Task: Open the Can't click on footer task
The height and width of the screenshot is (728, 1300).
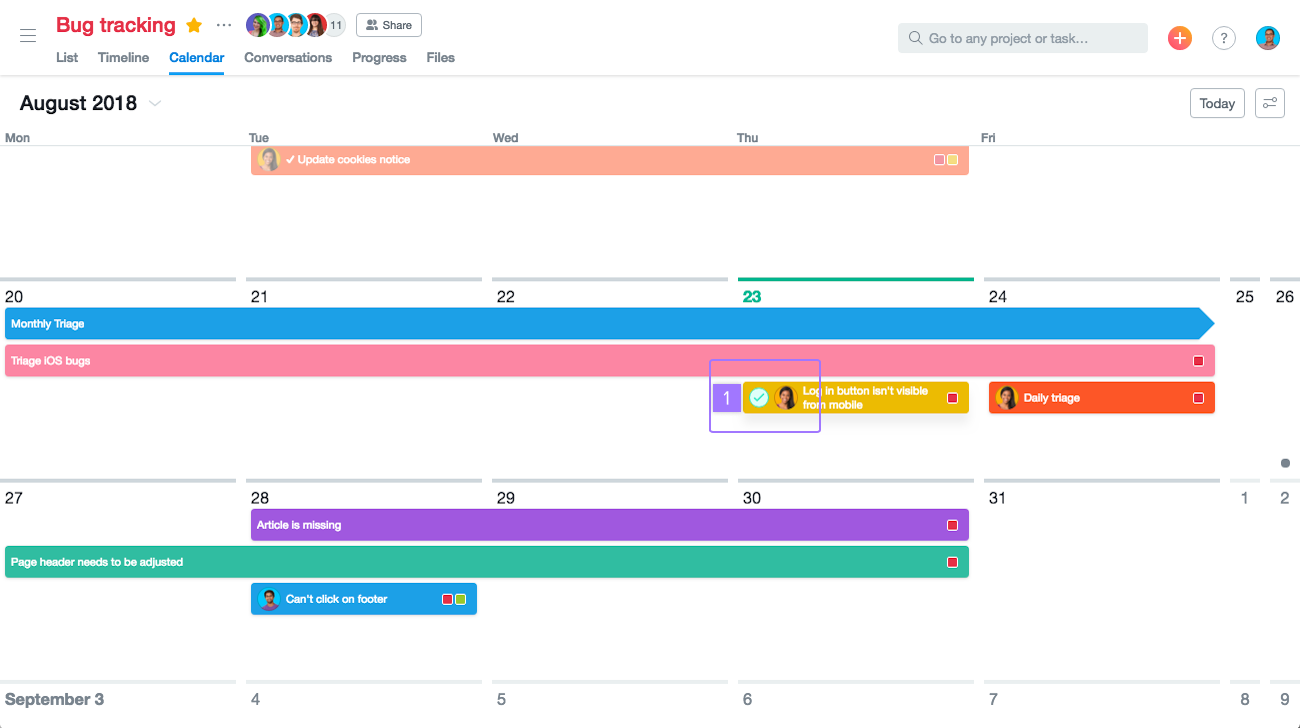Action: click(364, 599)
